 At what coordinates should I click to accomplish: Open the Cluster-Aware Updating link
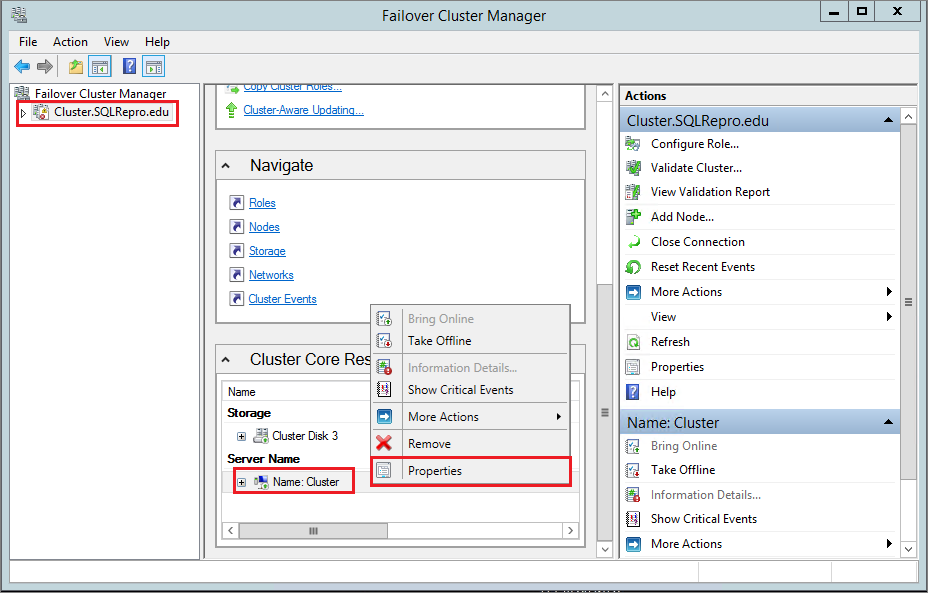coord(304,110)
